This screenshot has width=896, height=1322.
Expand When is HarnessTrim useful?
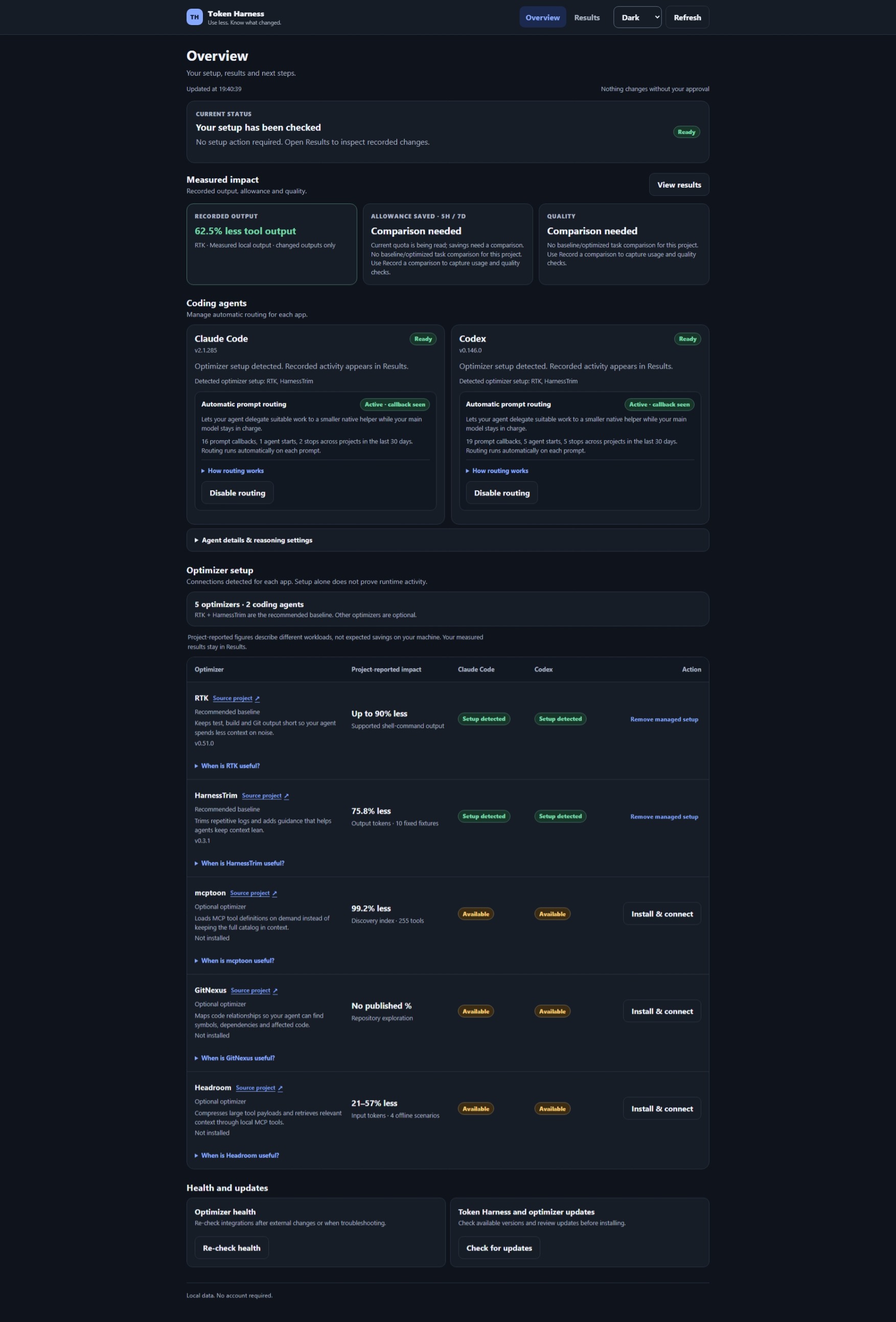coord(240,863)
